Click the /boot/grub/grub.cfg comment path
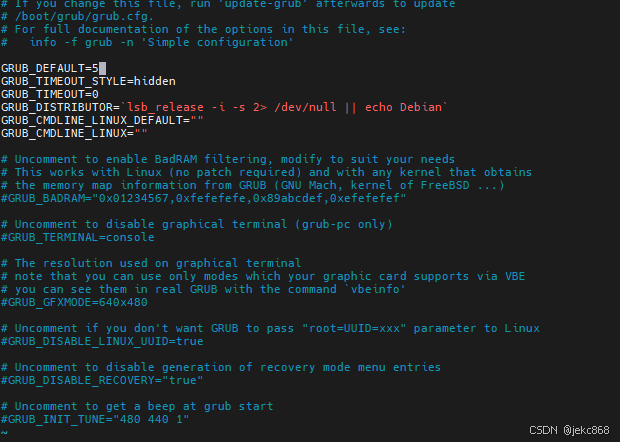The image size is (620, 442). 84,17
